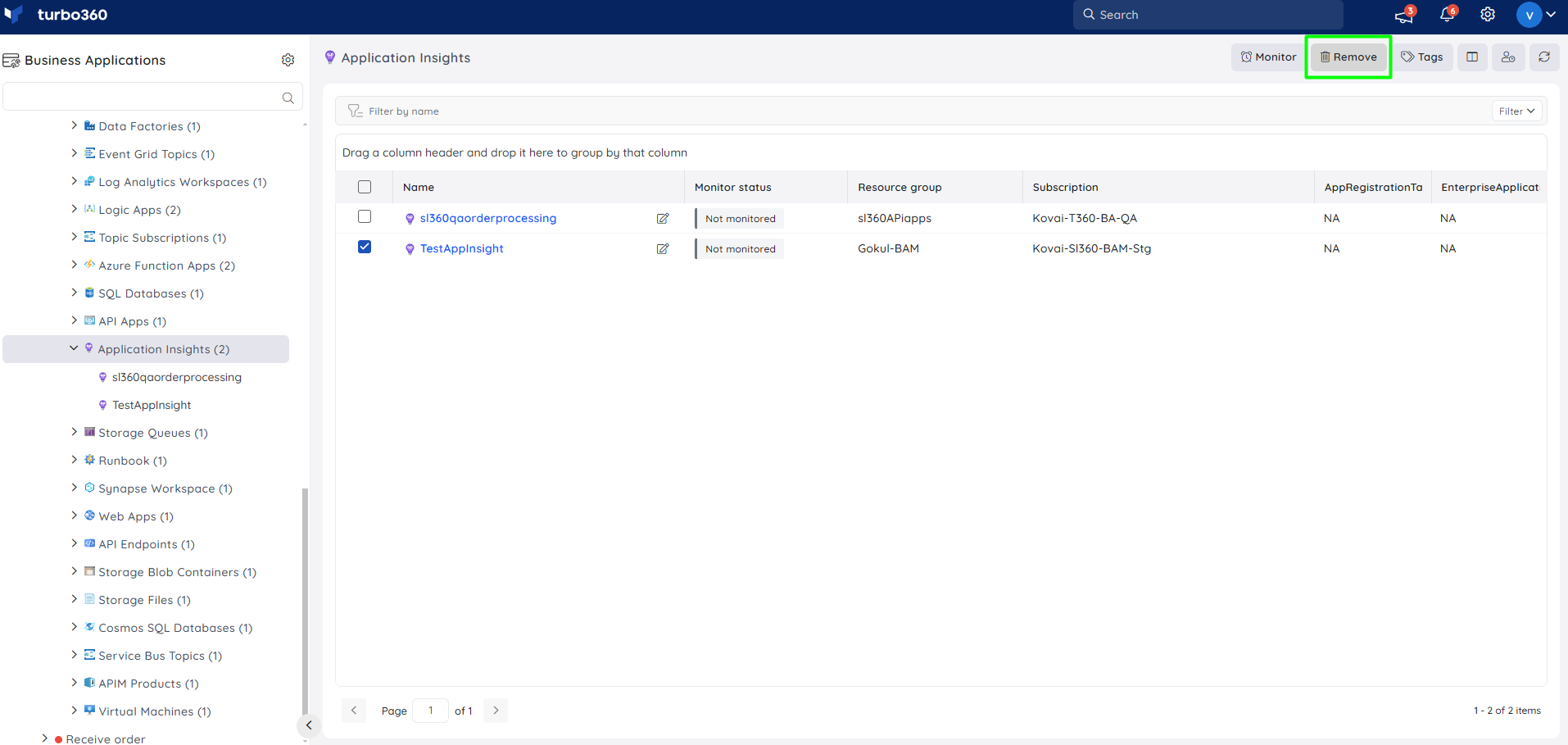1568x745 pixels.
Task: Go to next page arrow
Action: click(x=496, y=711)
